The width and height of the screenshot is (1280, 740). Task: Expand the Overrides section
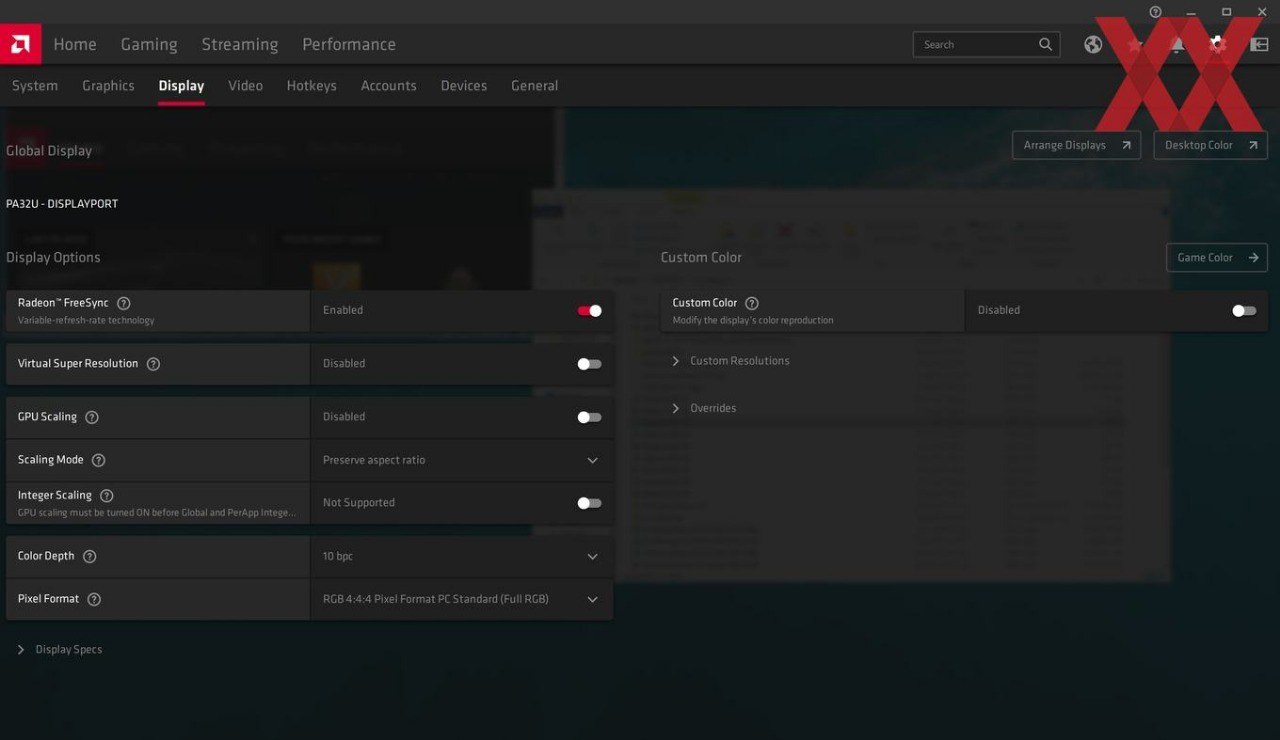(704, 408)
